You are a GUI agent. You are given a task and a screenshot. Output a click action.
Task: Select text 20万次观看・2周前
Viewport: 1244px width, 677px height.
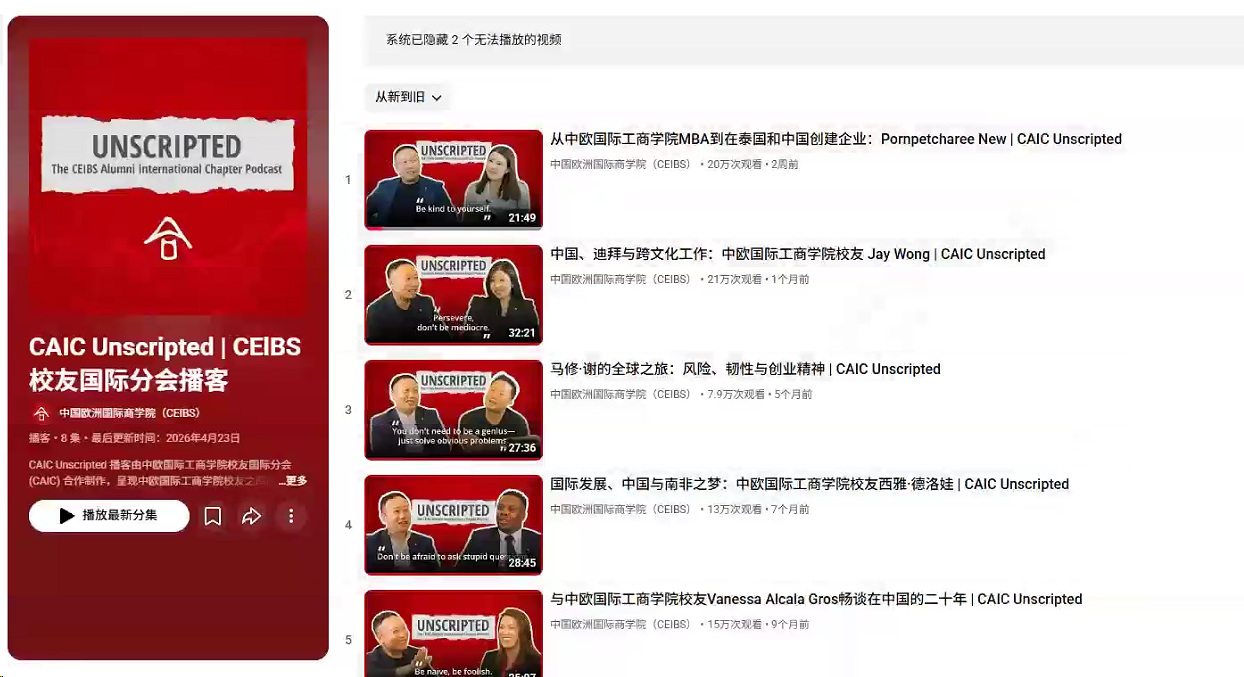click(x=753, y=164)
